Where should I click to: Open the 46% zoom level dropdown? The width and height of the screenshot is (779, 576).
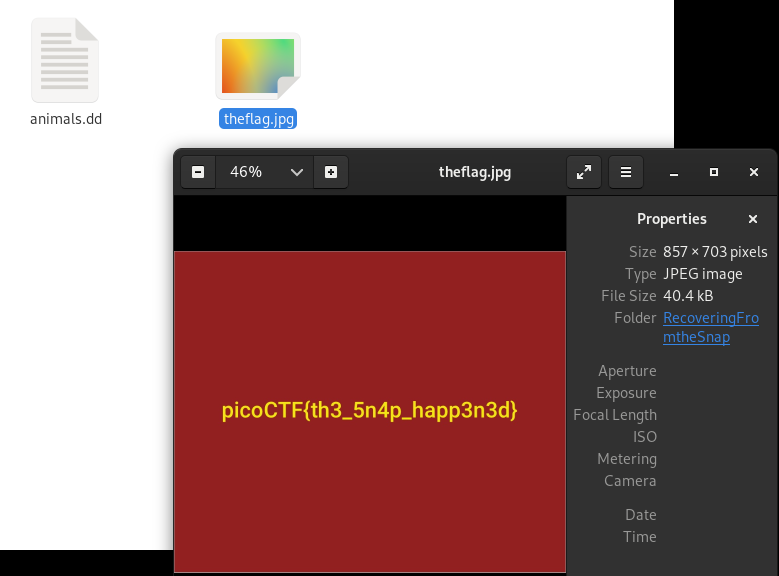point(264,172)
